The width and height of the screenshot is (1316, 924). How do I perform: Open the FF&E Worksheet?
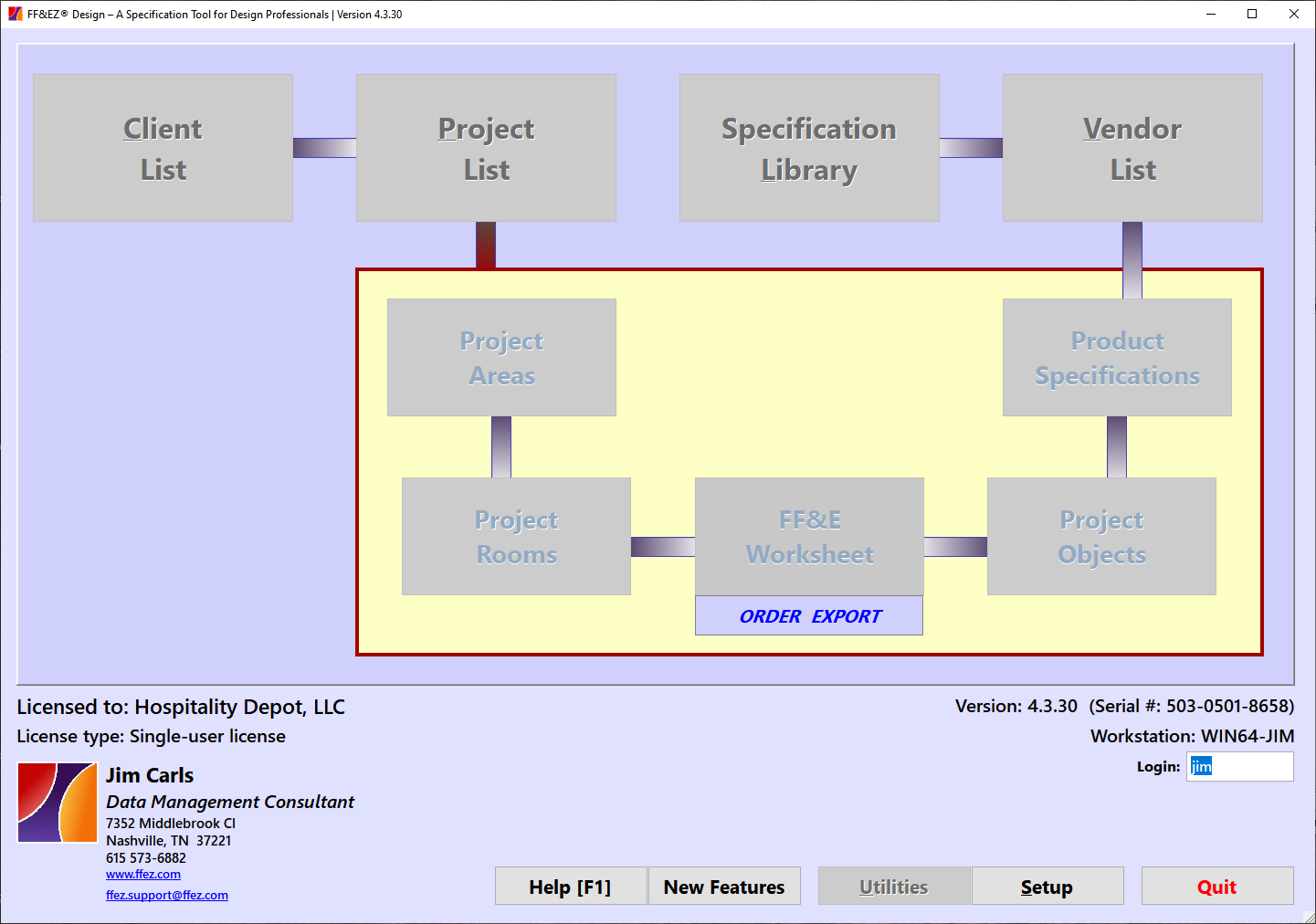pyautogui.click(x=809, y=536)
